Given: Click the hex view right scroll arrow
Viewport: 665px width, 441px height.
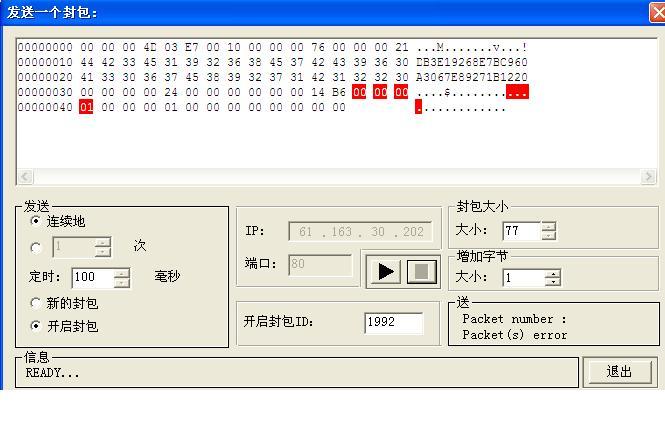Looking at the screenshot, I should 648,176.
